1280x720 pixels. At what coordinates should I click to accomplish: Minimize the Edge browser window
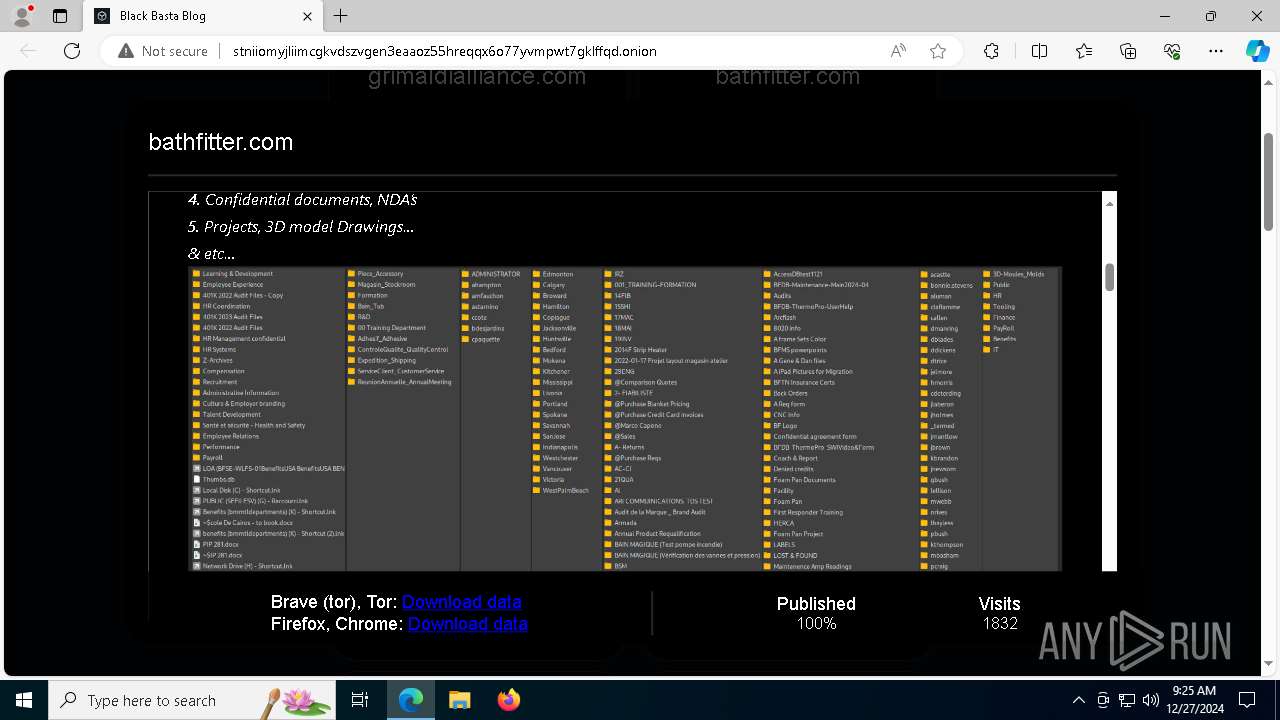point(1165,16)
